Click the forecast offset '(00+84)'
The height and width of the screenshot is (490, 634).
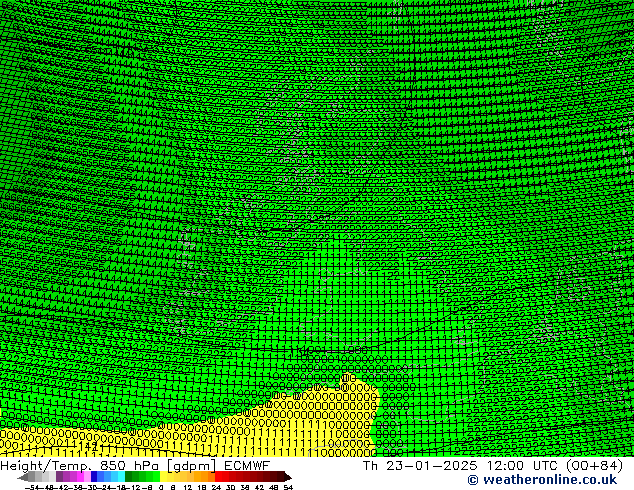[x=594, y=465]
